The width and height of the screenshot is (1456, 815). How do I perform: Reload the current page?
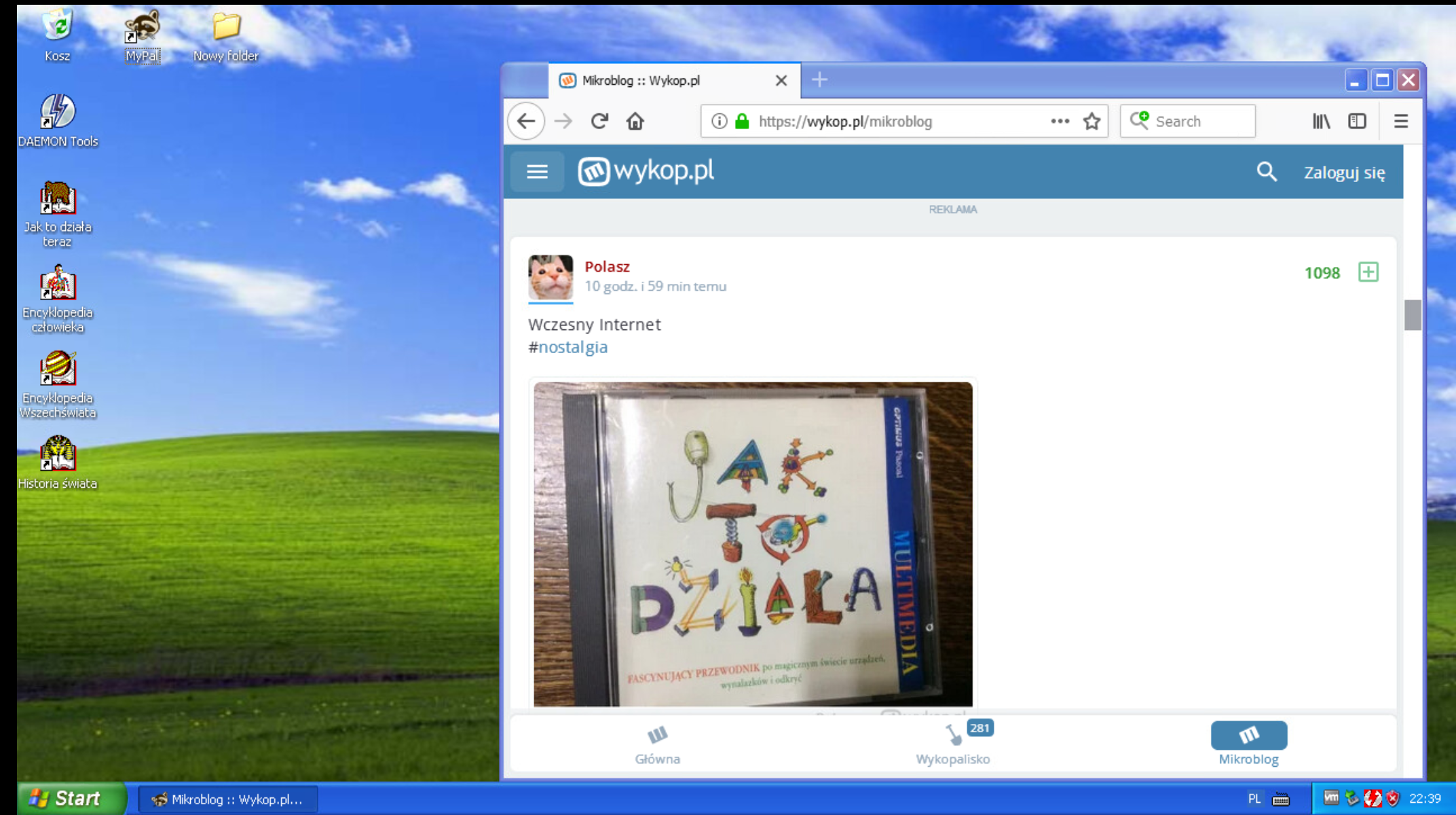pyautogui.click(x=599, y=122)
